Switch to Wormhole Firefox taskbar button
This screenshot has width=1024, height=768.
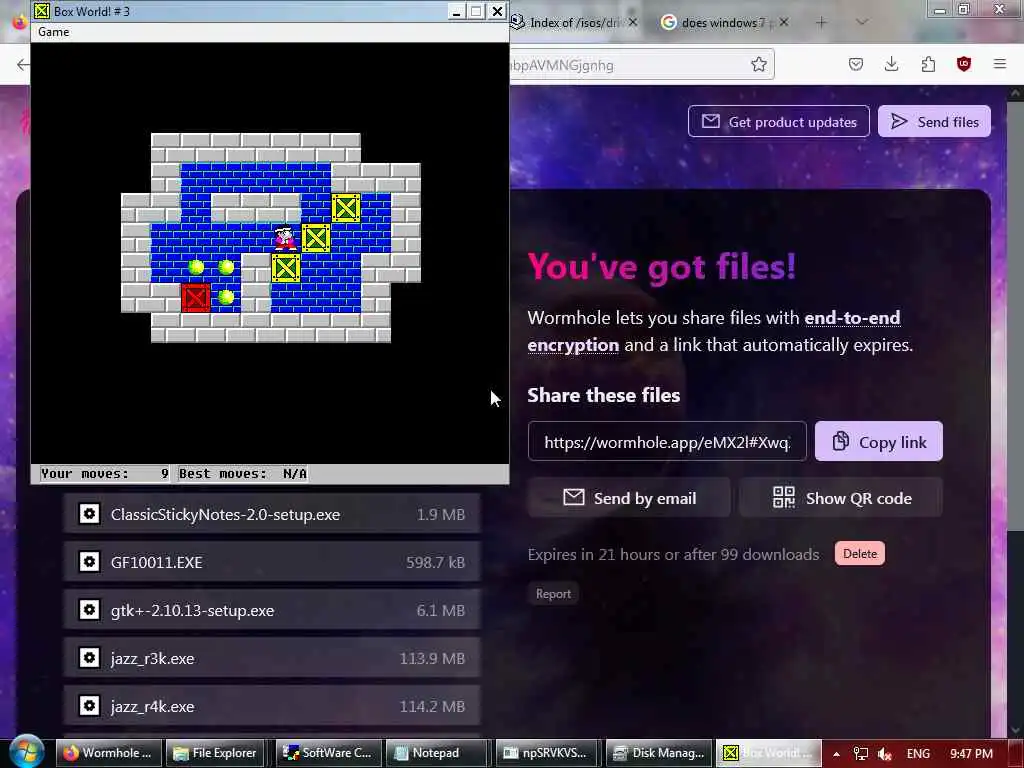108,753
